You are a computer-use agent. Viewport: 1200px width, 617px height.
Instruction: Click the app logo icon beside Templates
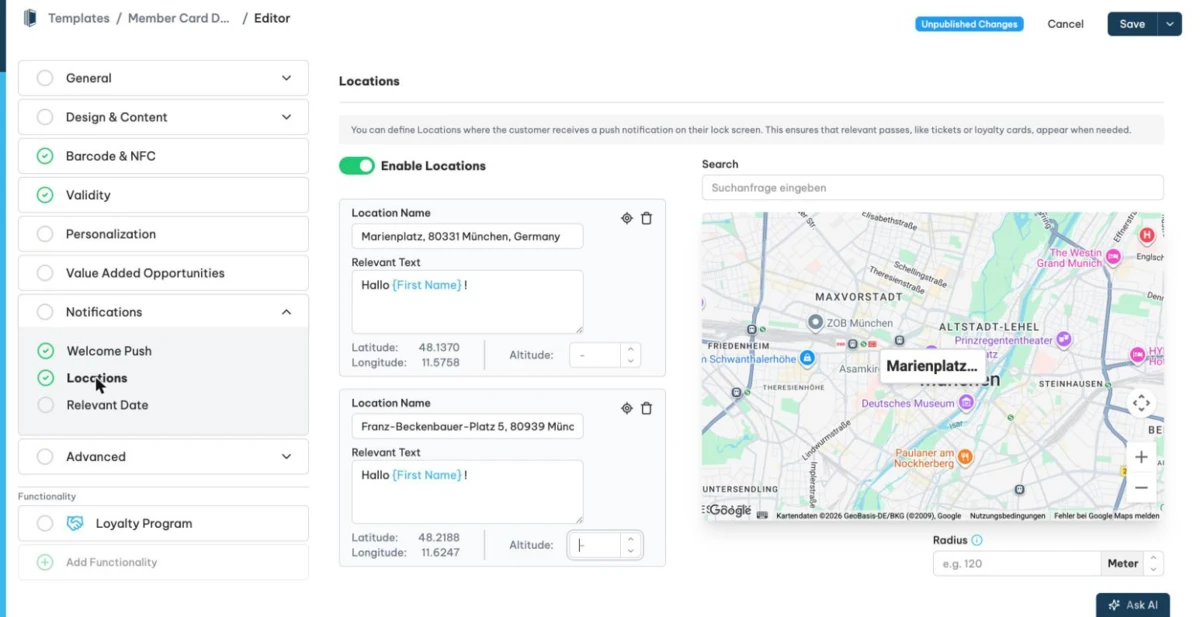(30, 18)
